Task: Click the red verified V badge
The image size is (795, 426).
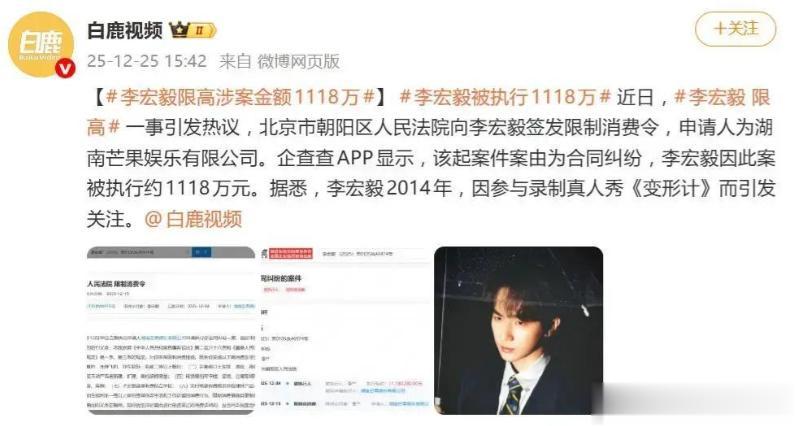Action: [x=65, y=69]
